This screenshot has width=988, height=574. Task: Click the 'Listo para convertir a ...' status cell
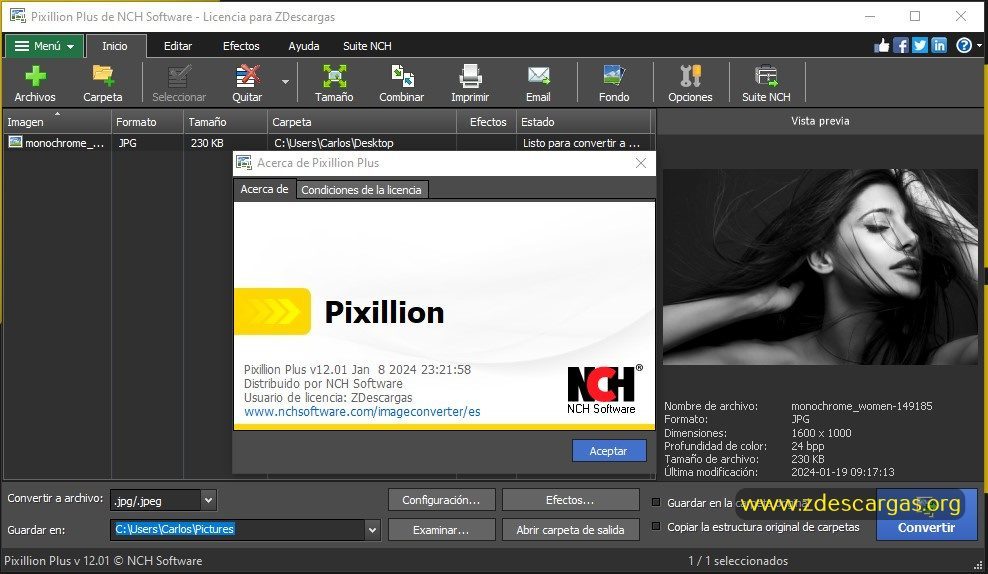click(581, 143)
